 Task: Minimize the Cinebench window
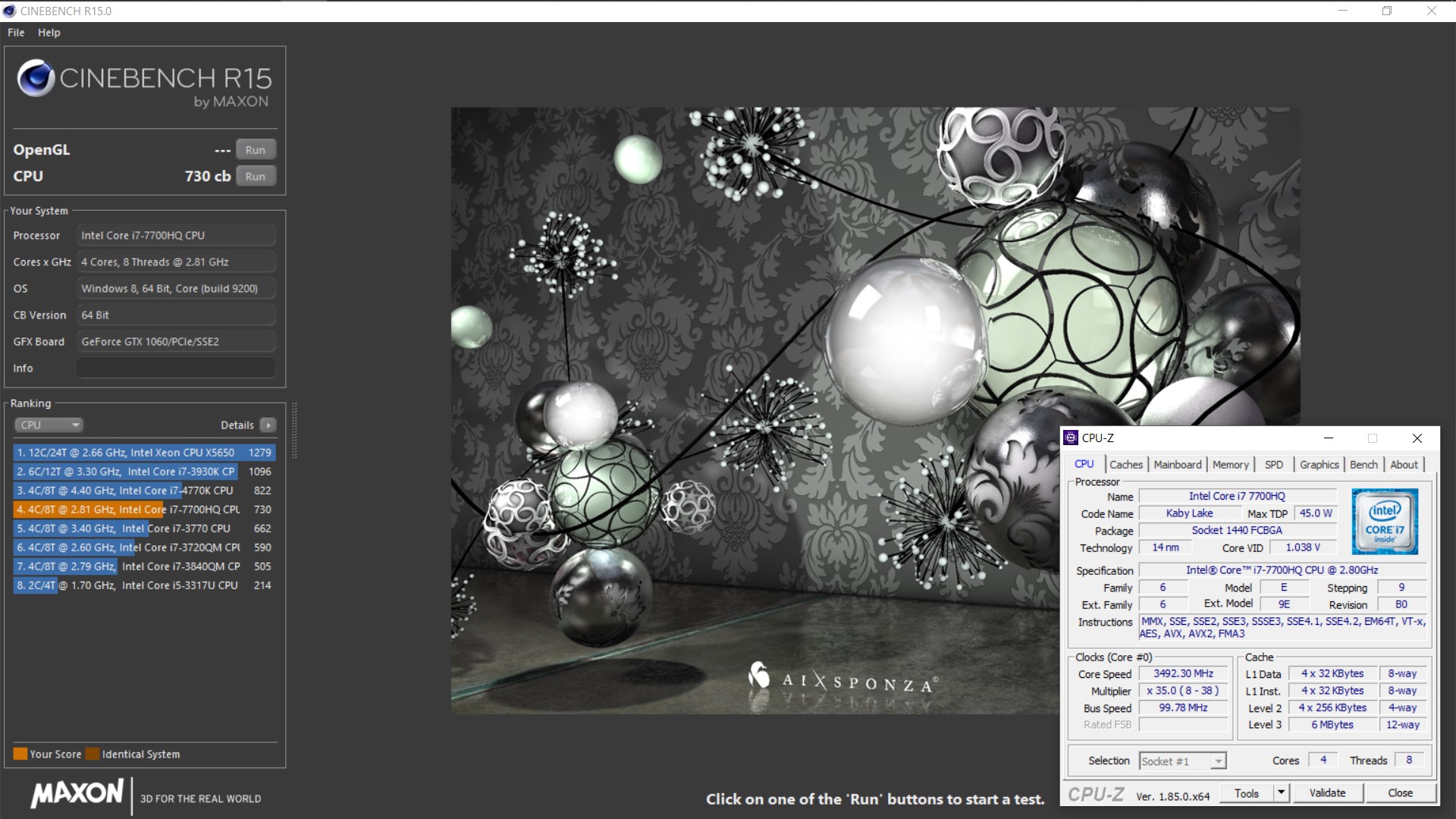[x=1343, y=11]
